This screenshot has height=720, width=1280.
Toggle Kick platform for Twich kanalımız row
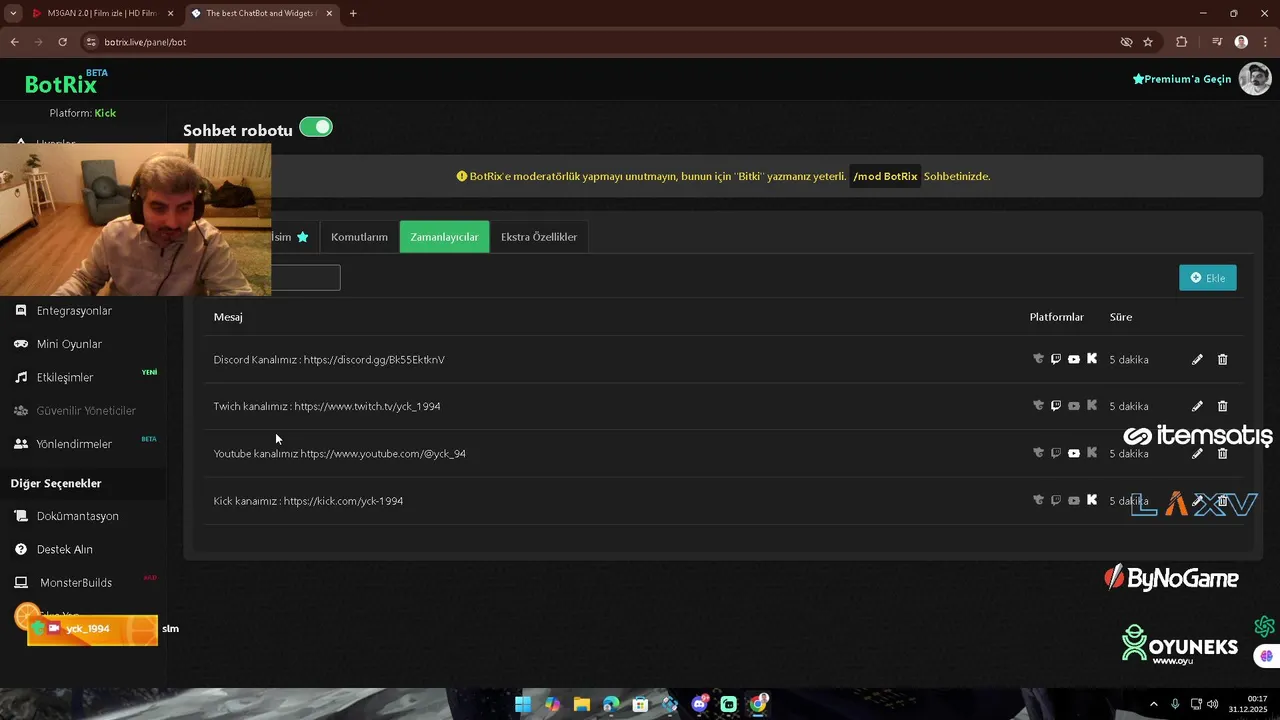tap(1092, 406)
